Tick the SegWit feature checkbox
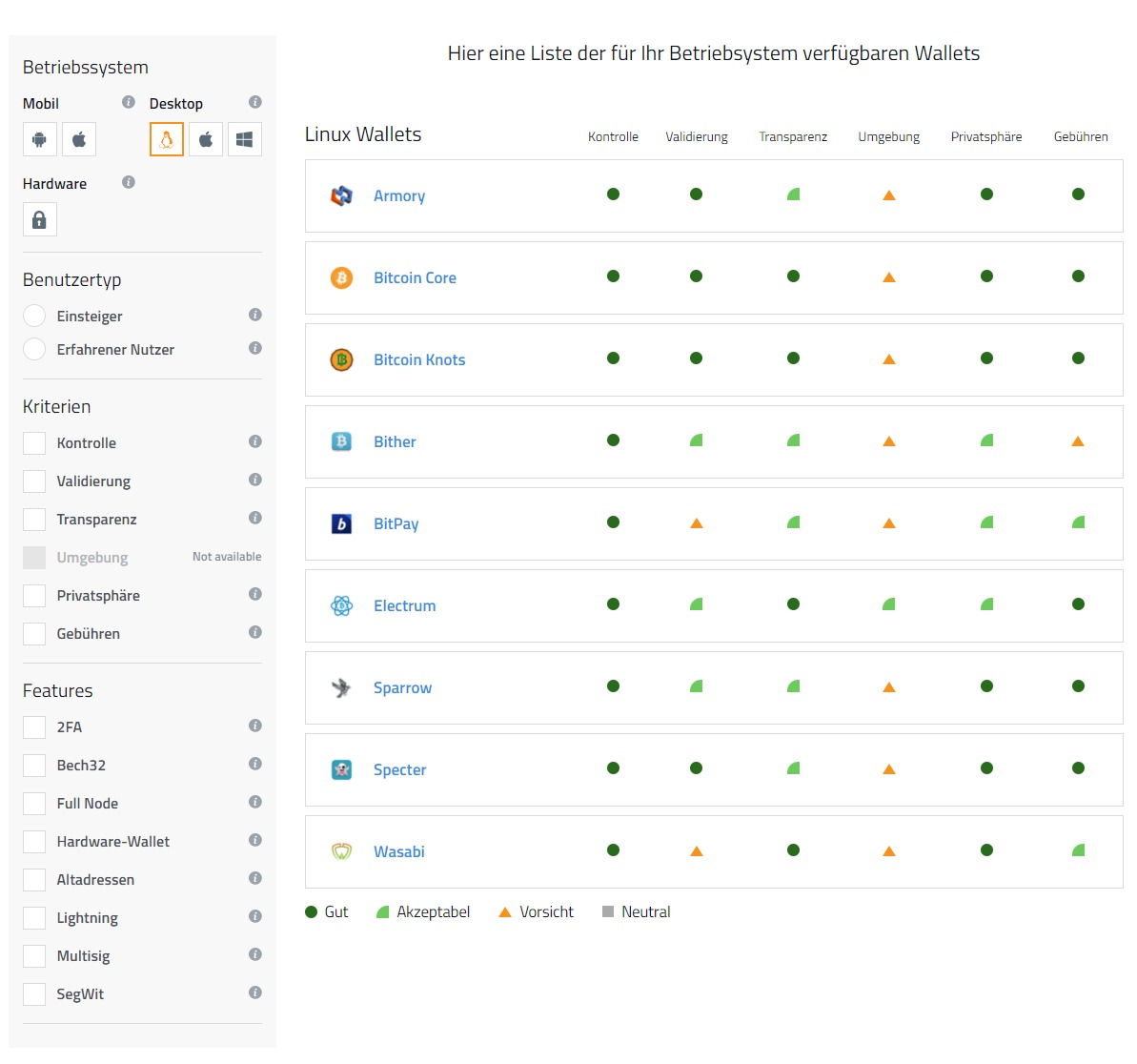Screen dimensions: 1137x1064 coord(34,993)
